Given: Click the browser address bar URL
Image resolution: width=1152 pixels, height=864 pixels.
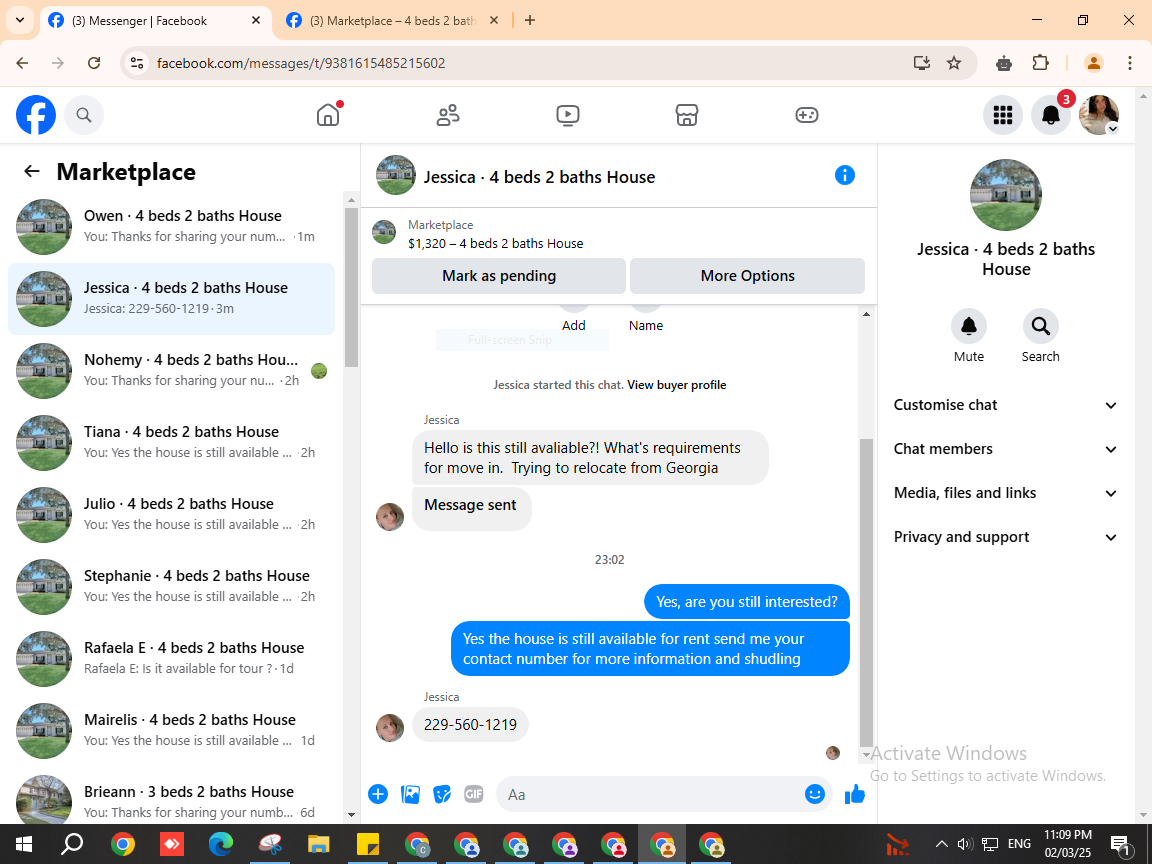Looking at the screenshot, I should [x=301, y=63].
